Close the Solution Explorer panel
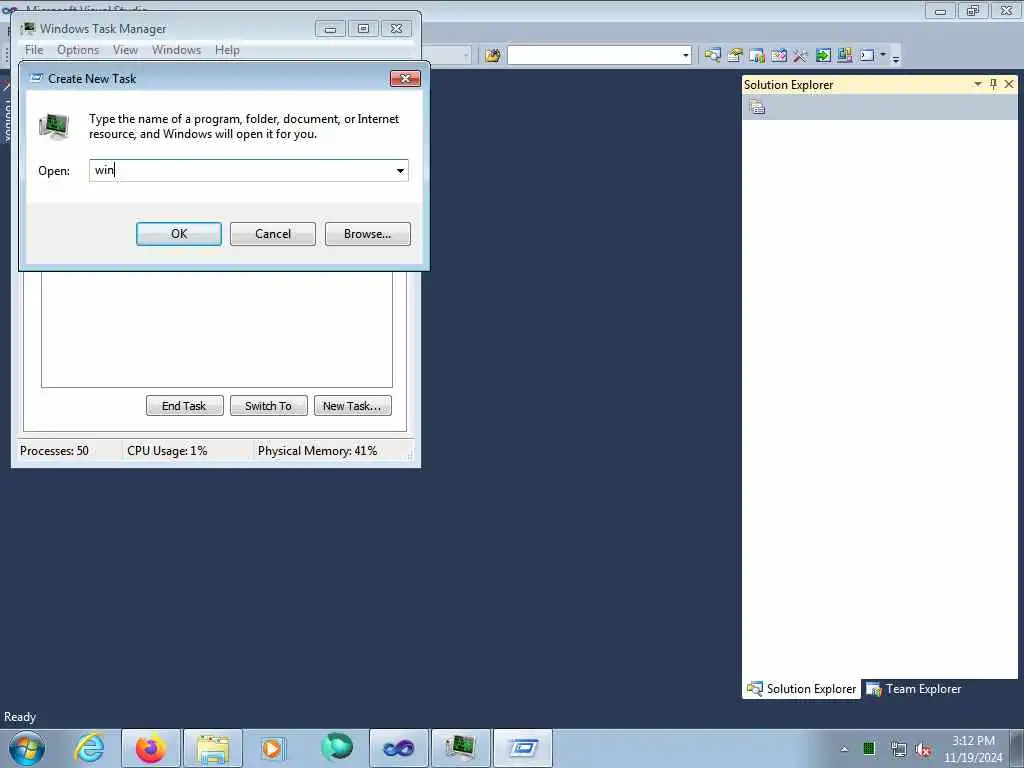This screenshot has width=1024, height=768. click(1009, 84)
